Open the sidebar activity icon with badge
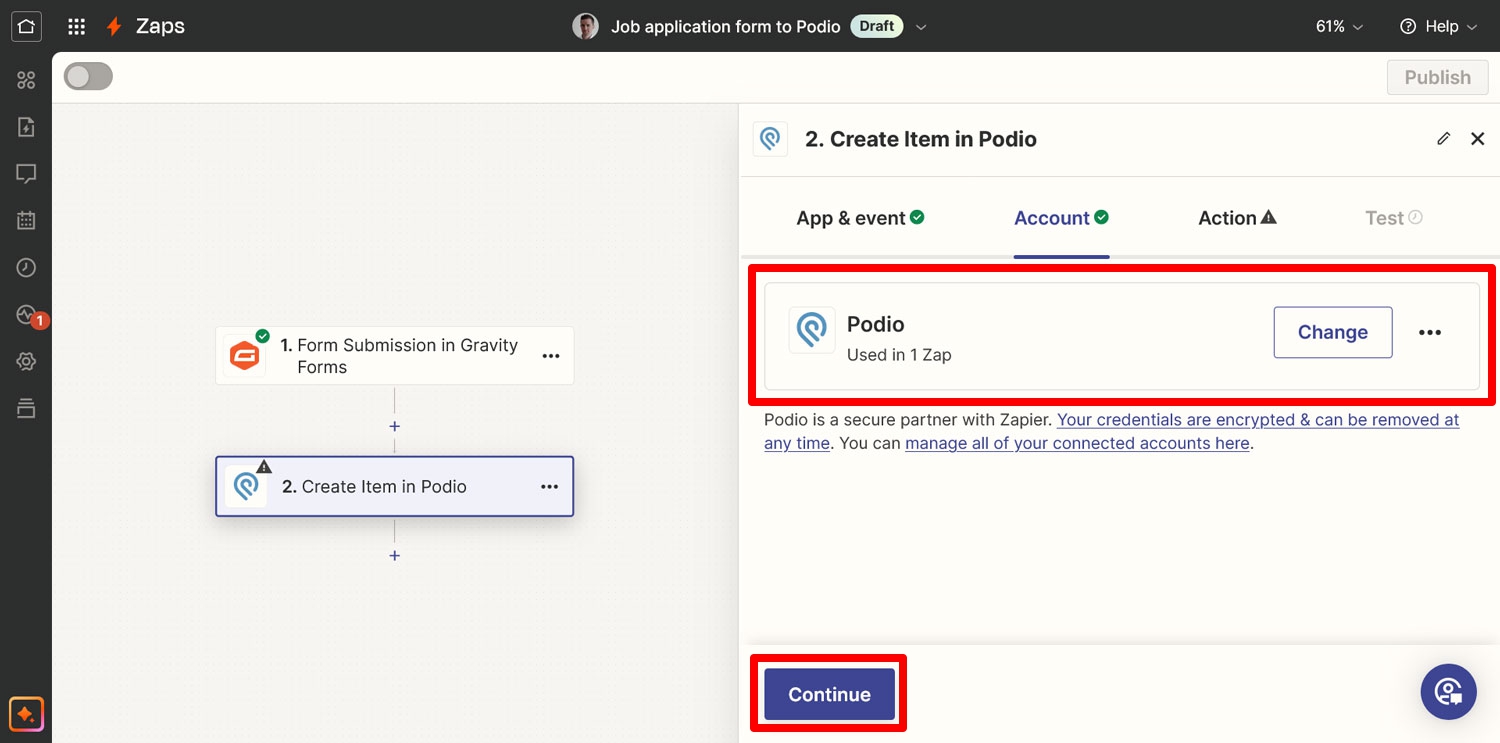The height and width of the screenshot is (743, 1500). [28, 316]
